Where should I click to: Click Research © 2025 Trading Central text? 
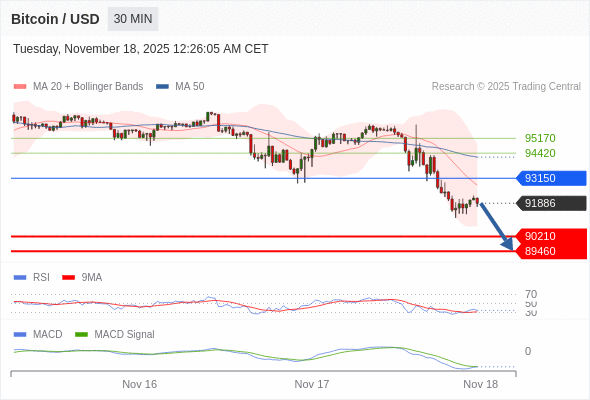coord(506,87)
